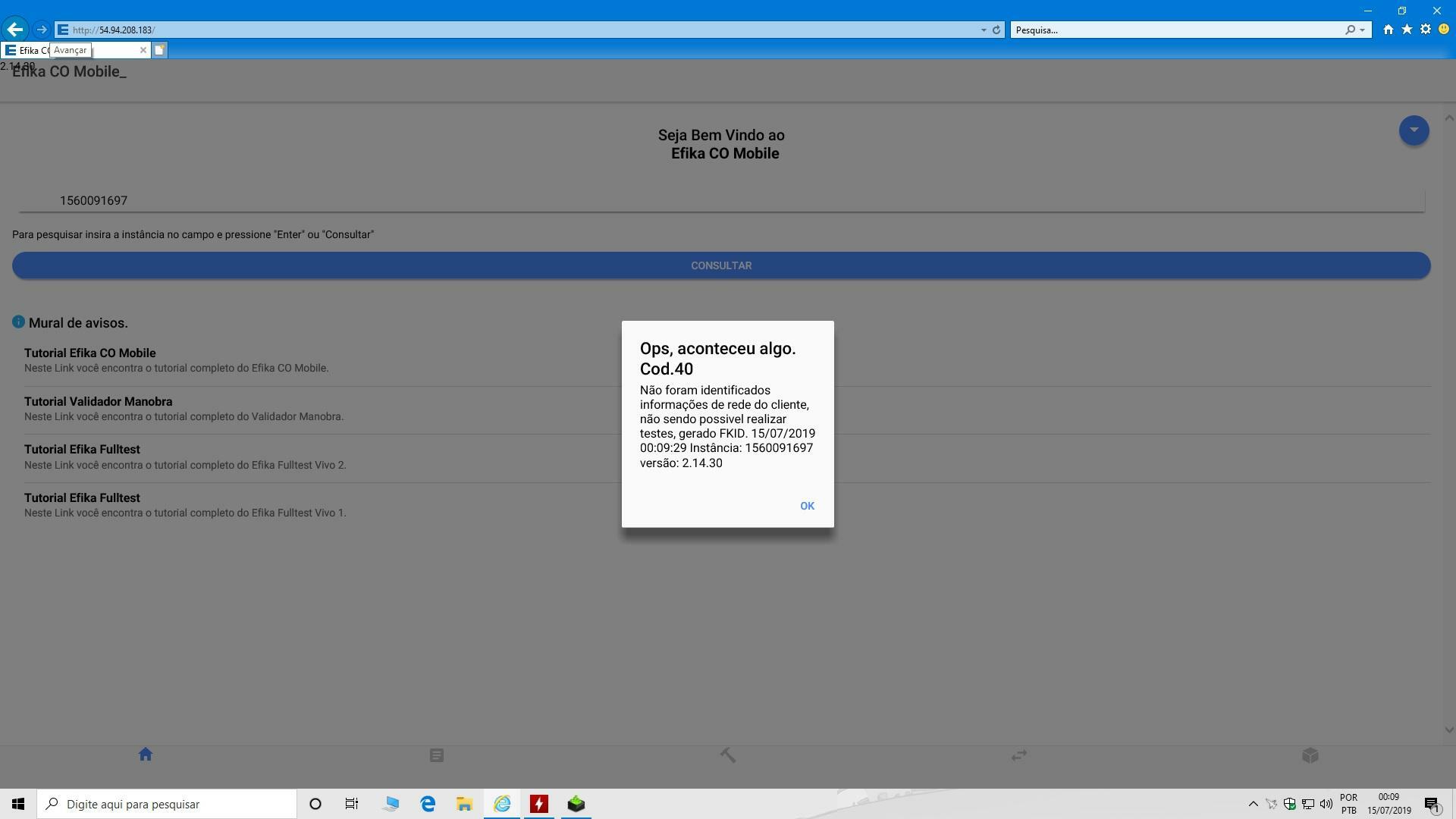Click the CONSULTAR button
The width and height of the screenshot is (1456, 819).
(721, 265)
